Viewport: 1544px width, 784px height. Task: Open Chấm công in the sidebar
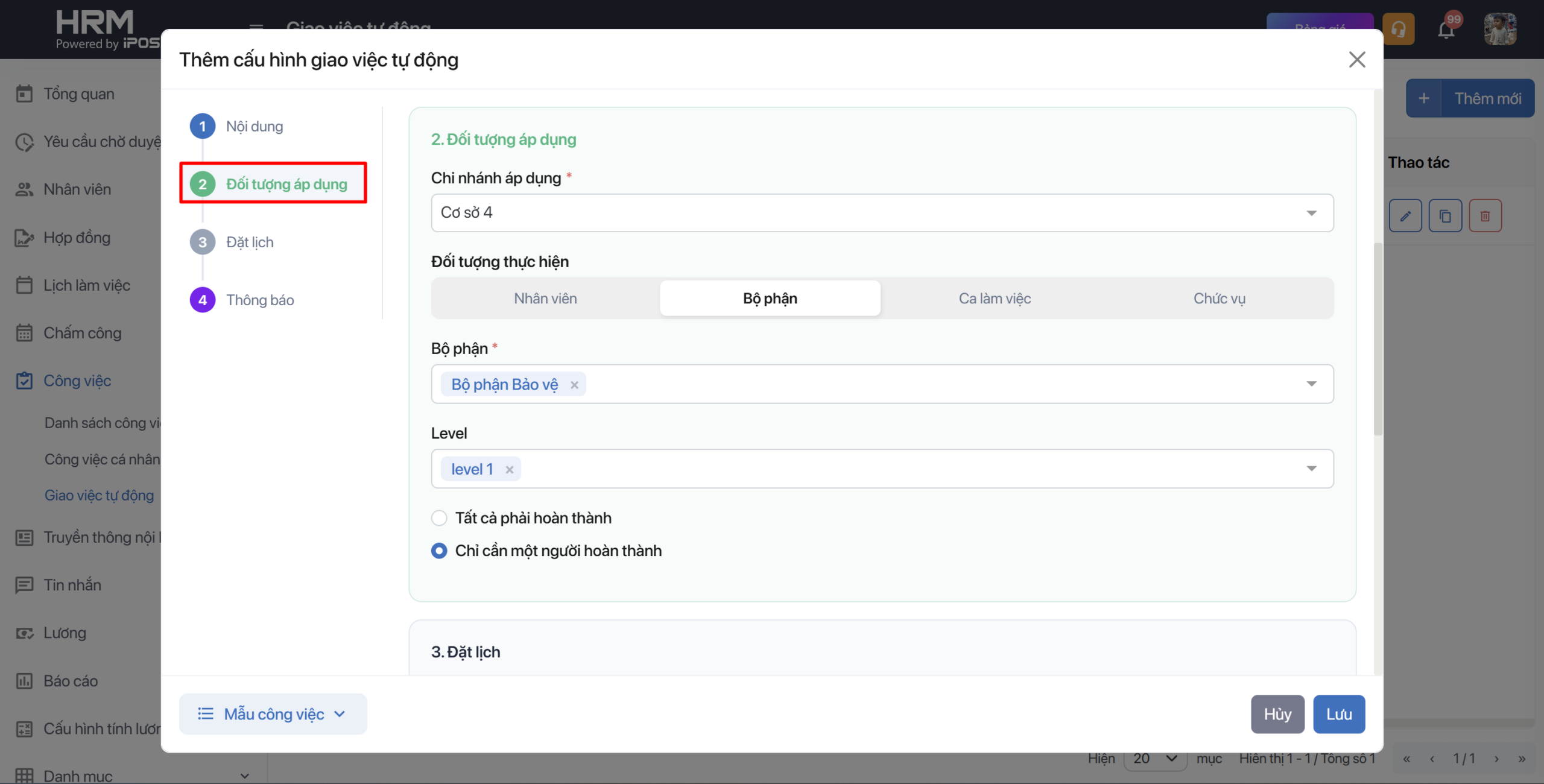tap(82, 333)
